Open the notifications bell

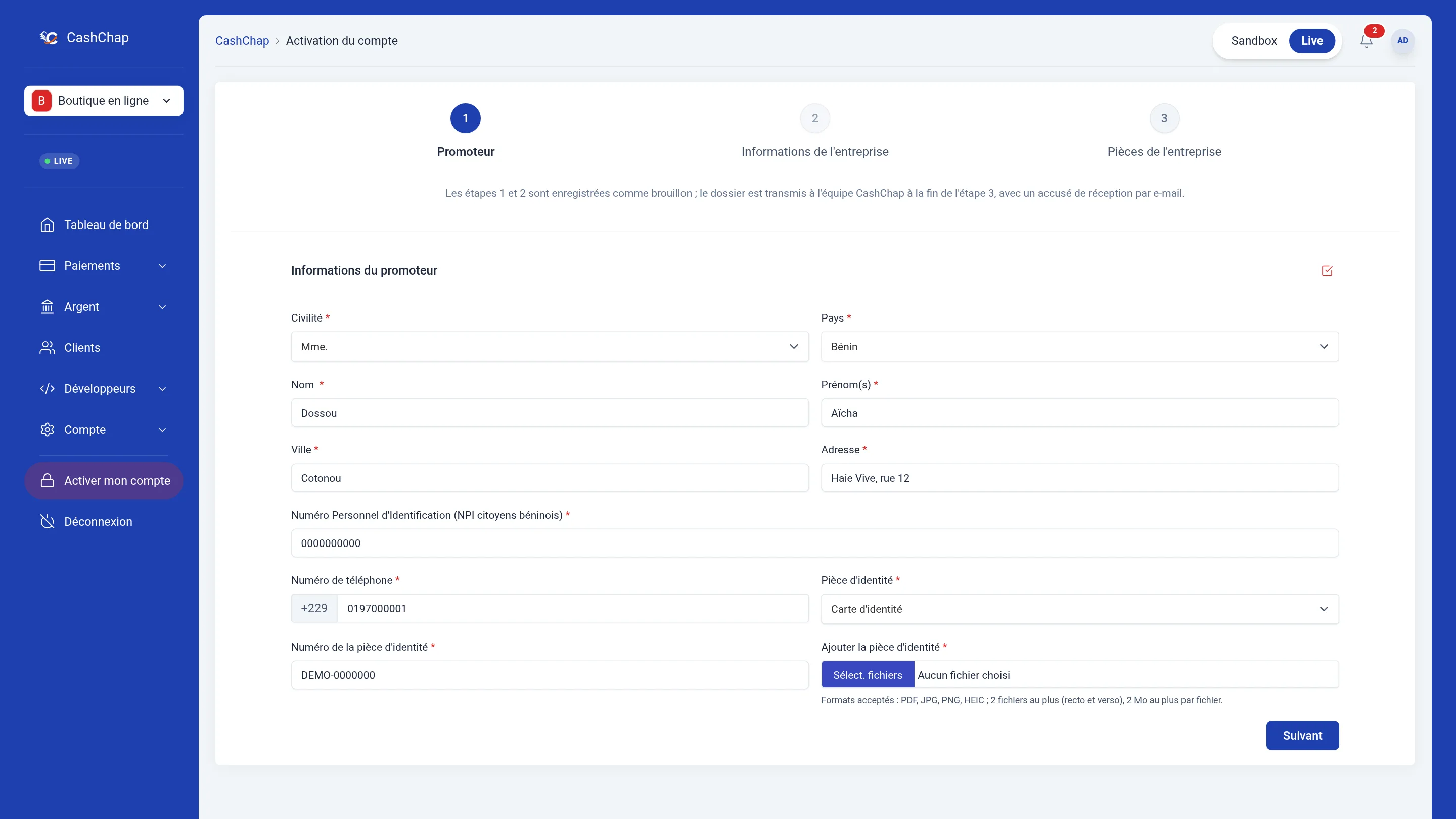(x=1366, y=40)
